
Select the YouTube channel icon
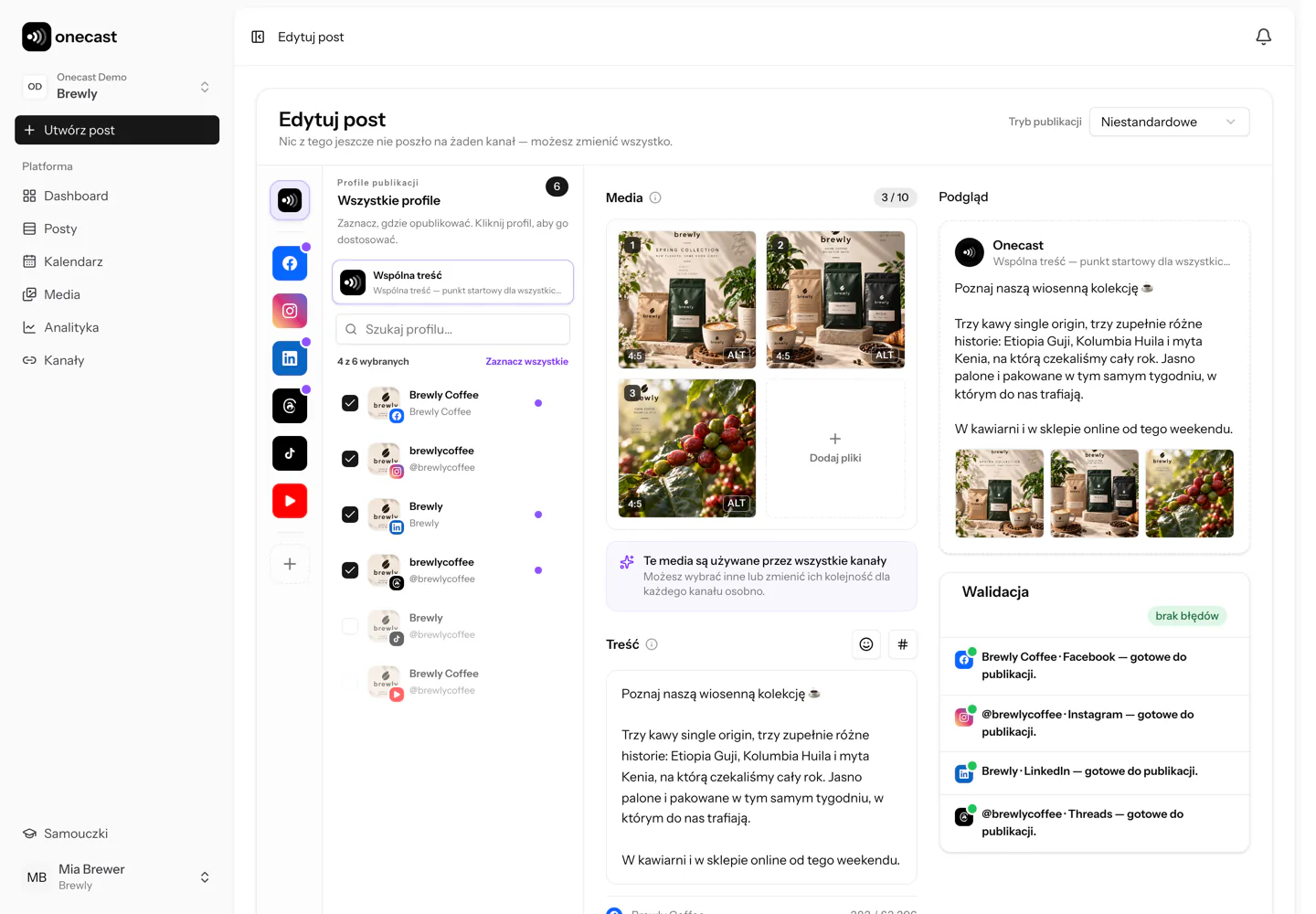point(290,501)
